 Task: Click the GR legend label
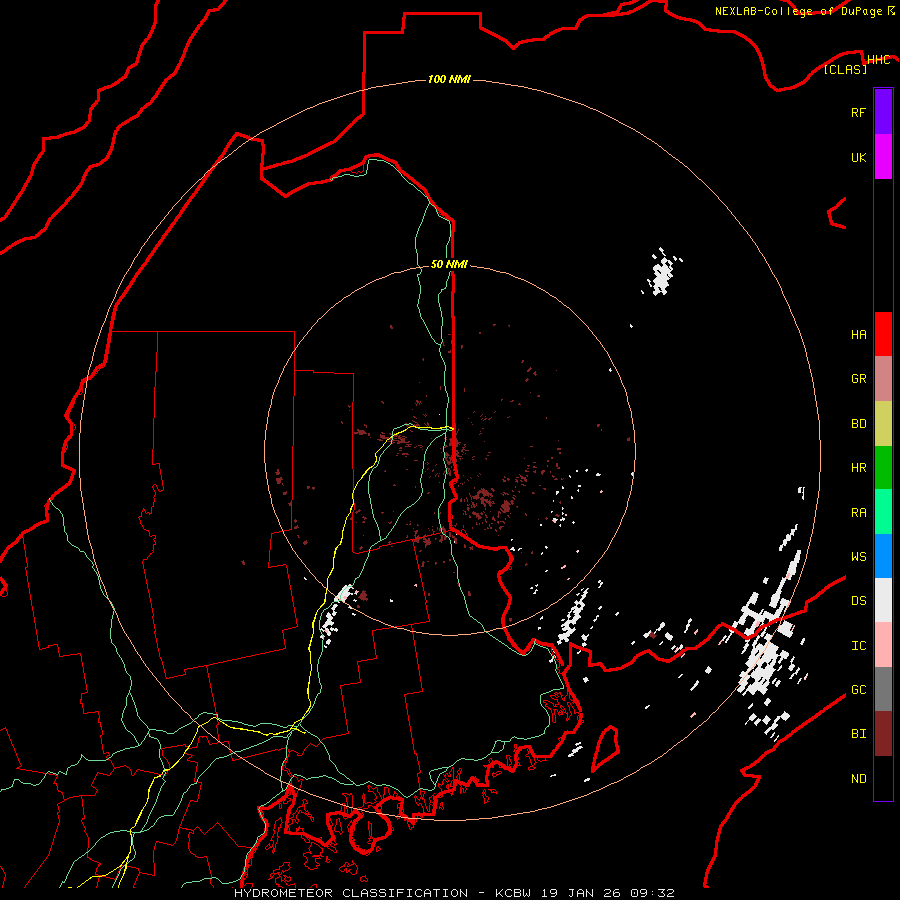[x=858, y=379]
